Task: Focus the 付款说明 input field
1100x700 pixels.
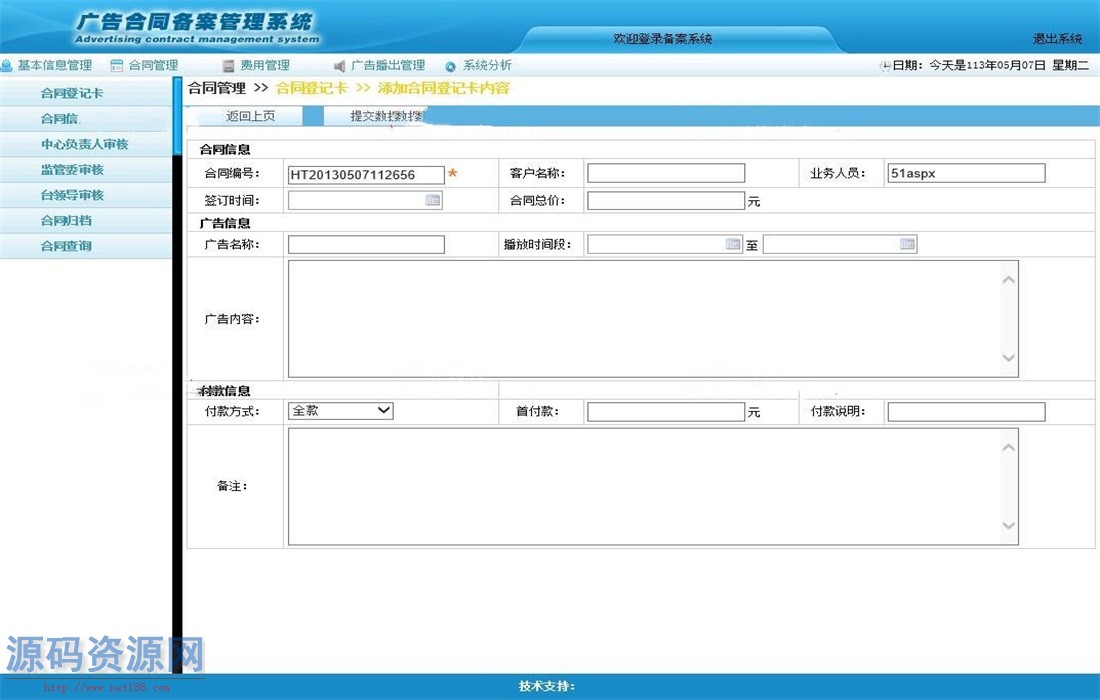Action: click(x=966, y=412)
